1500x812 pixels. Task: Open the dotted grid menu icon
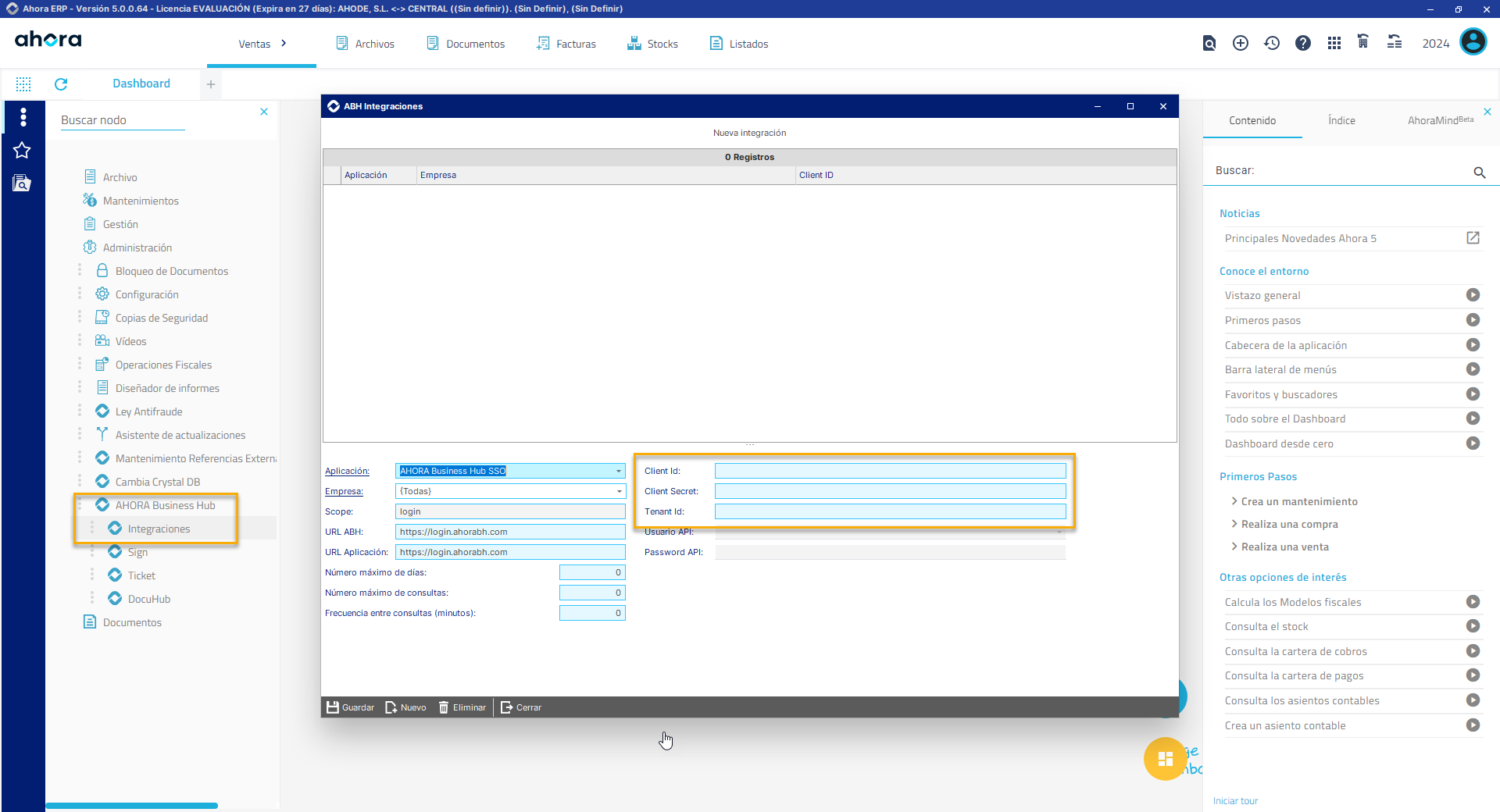coord(23,84)
